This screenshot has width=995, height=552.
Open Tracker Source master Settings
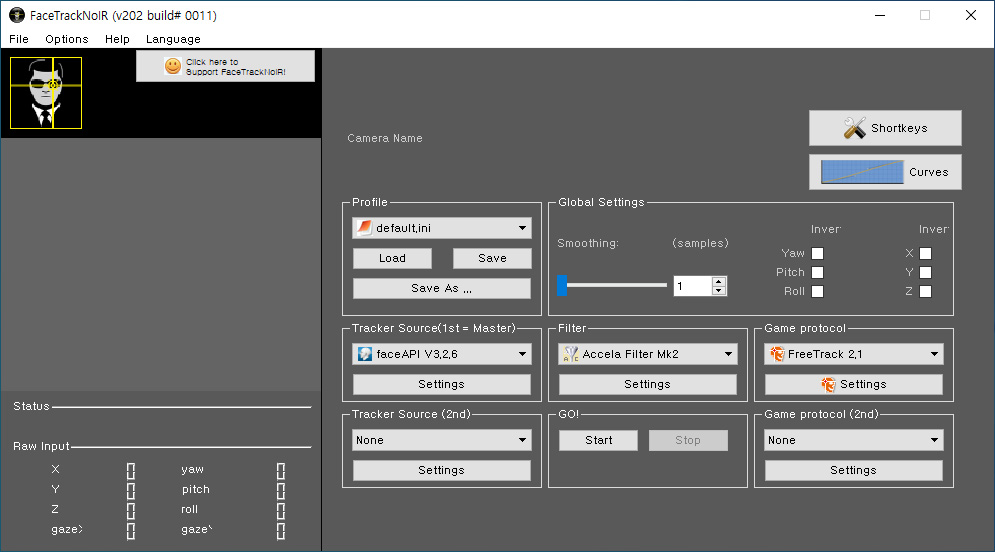(x=442, y=384)
